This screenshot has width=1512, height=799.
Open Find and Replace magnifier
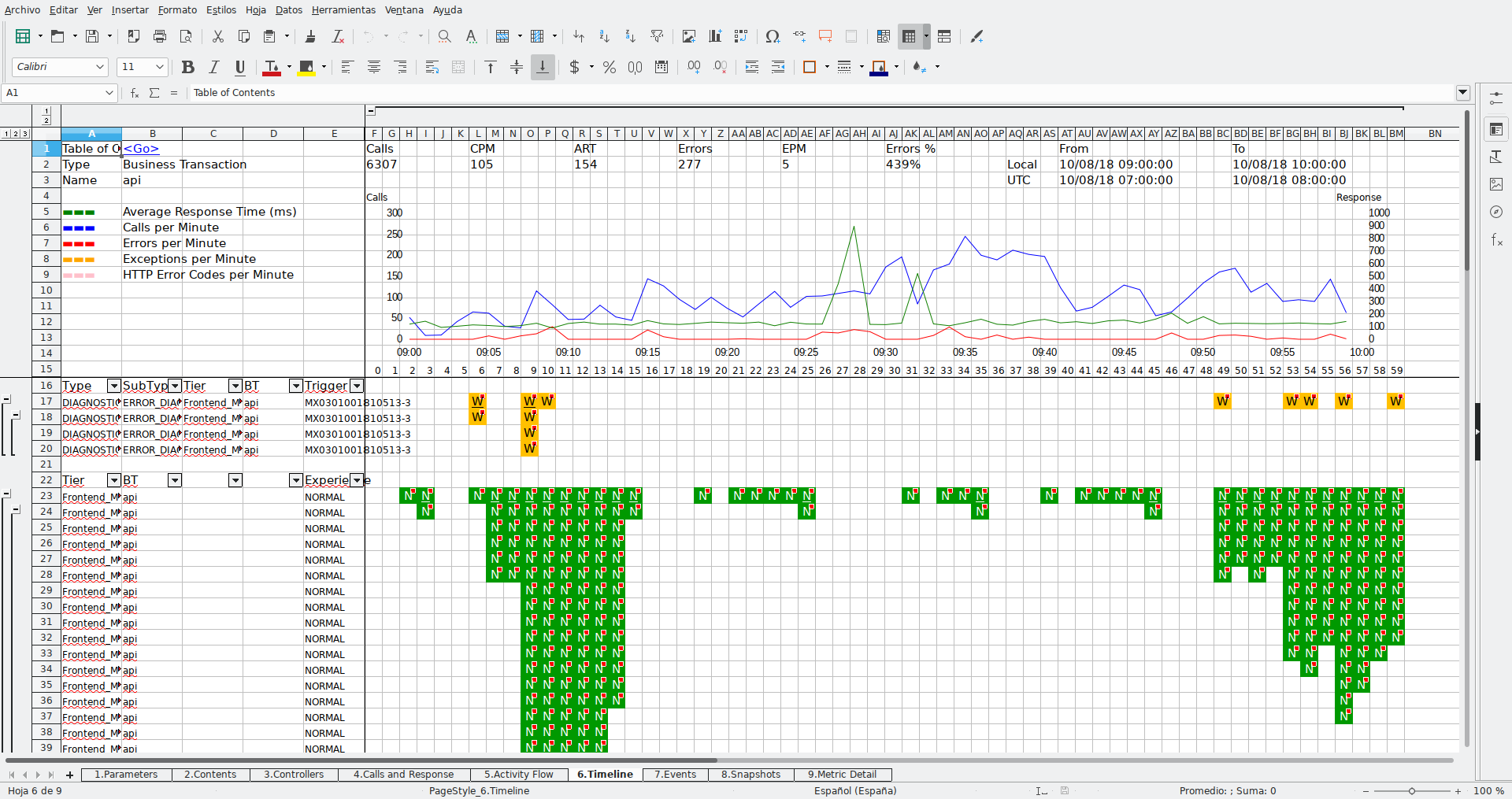444,36
